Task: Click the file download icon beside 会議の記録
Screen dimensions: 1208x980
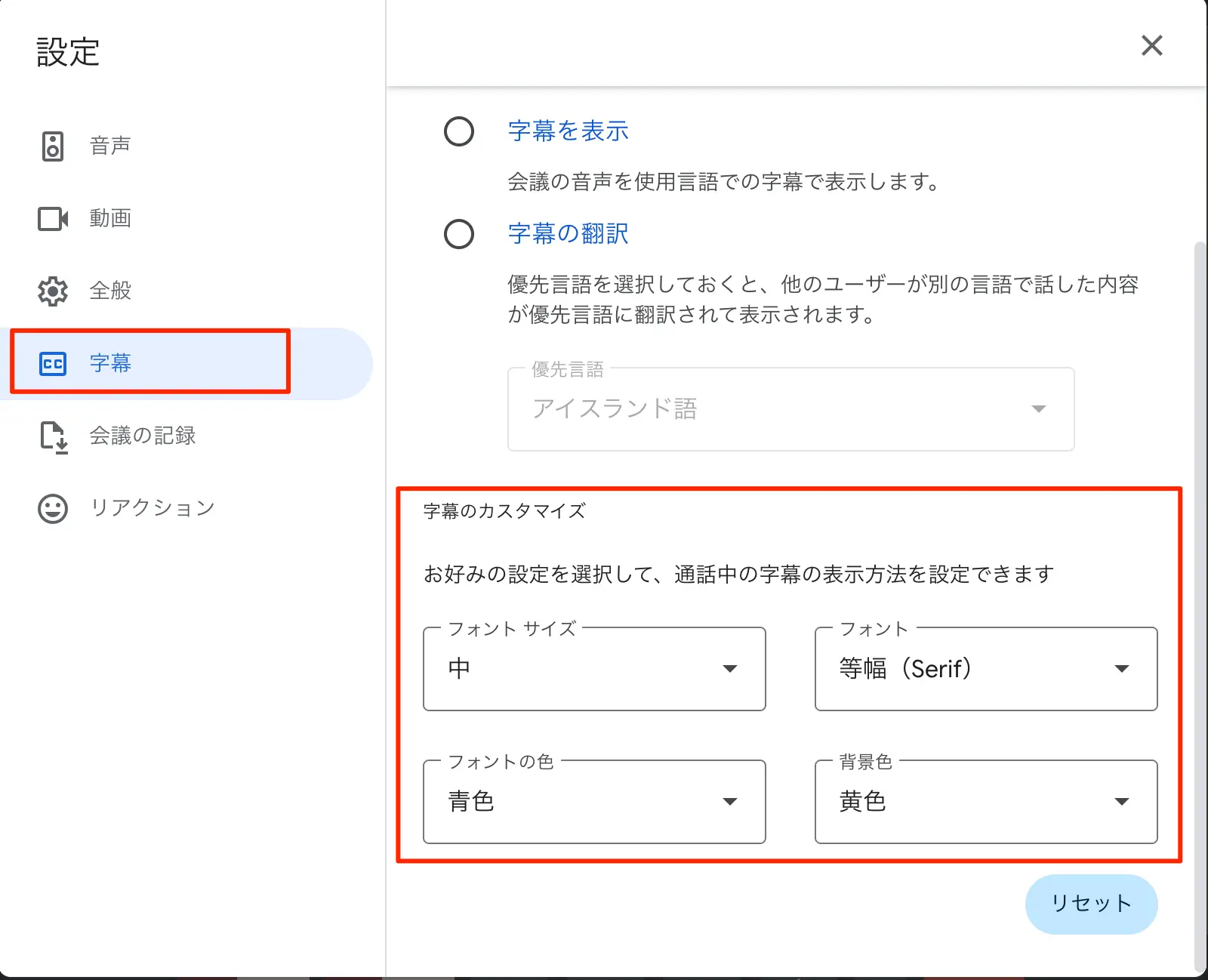Action: point(54,437)
